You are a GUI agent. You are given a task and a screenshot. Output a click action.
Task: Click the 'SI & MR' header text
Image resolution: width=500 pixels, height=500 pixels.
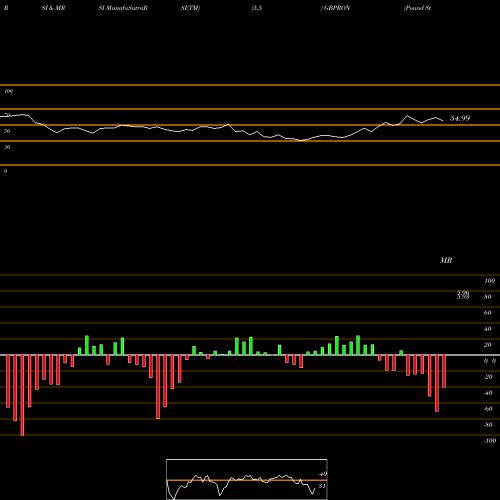click(x=53, y=8)
